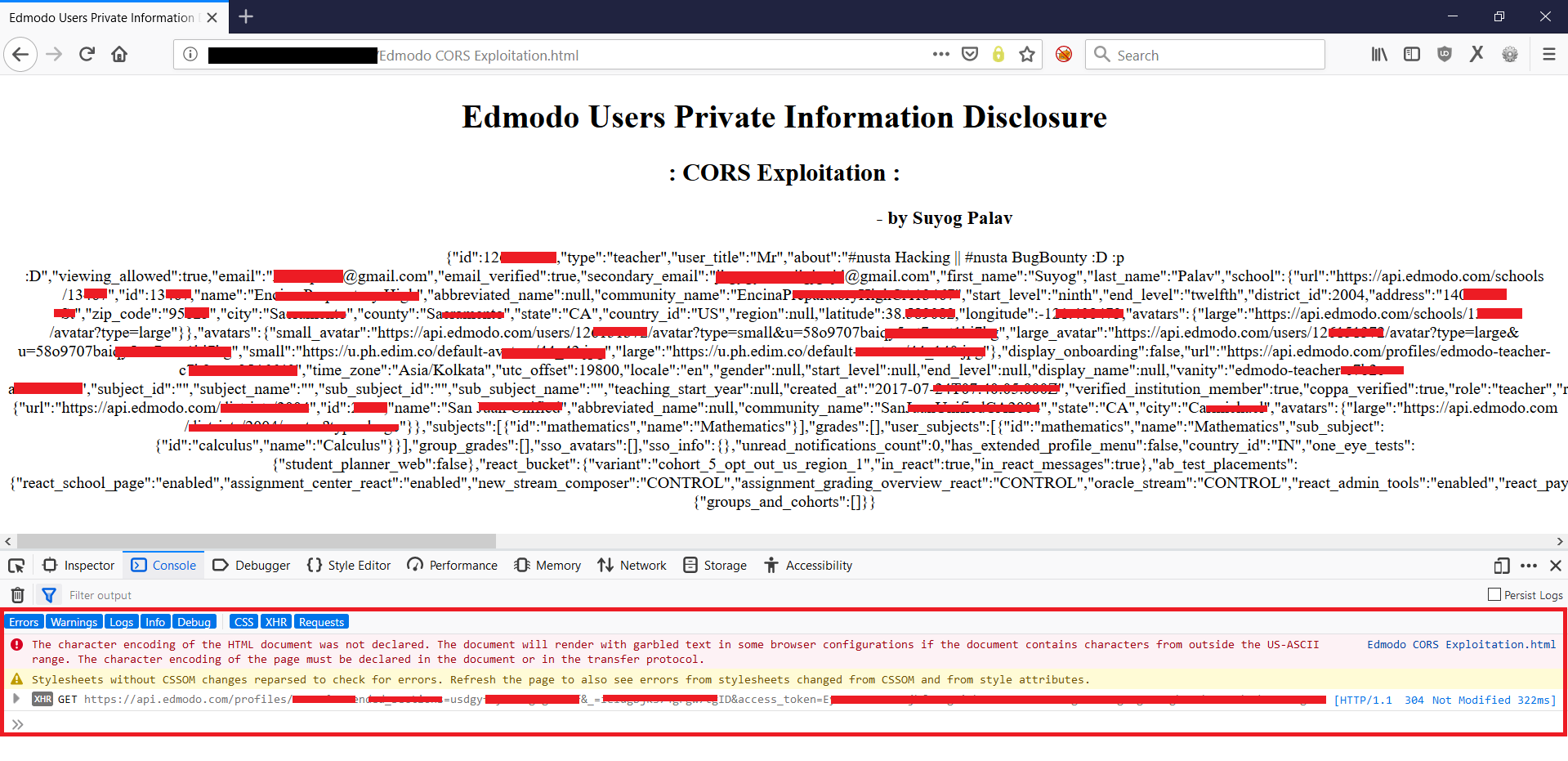This screenshot has height=761, width=1568.
Task: Go back to the previous page
Action: (x=20, y=55)
